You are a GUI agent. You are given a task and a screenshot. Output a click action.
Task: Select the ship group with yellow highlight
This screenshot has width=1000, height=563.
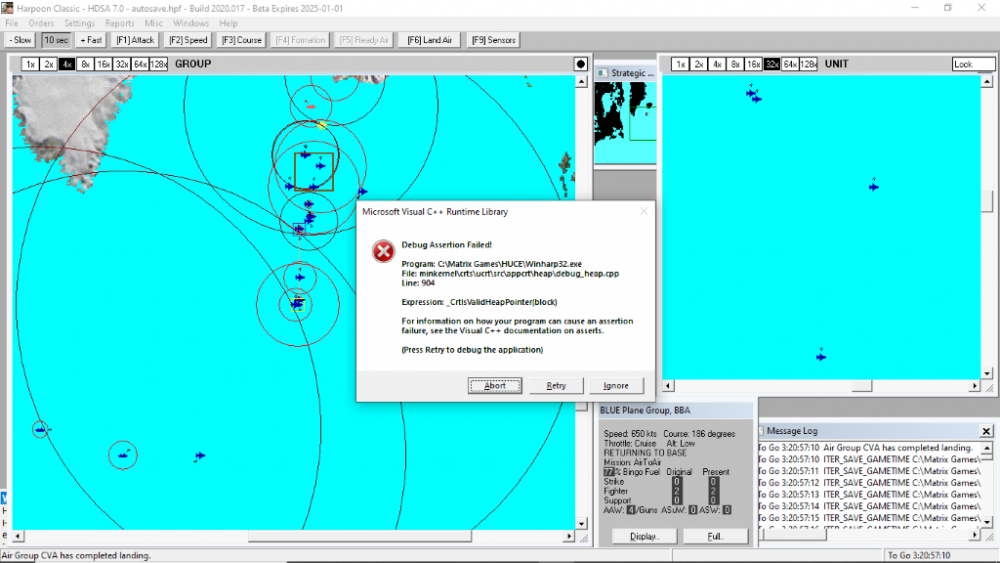(x=298, y=304)
